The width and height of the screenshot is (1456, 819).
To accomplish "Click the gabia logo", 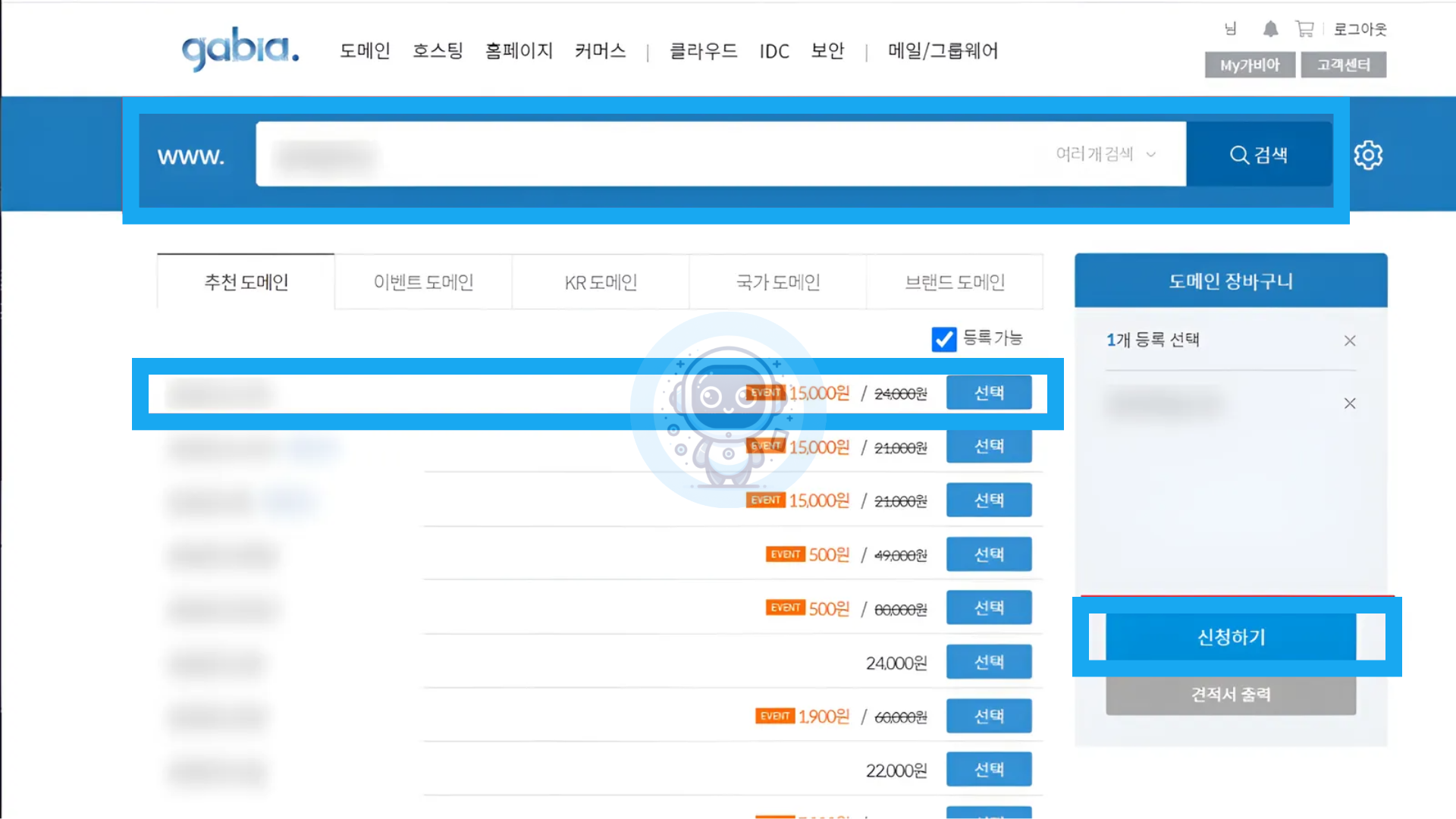I will (x=239, y=50).
